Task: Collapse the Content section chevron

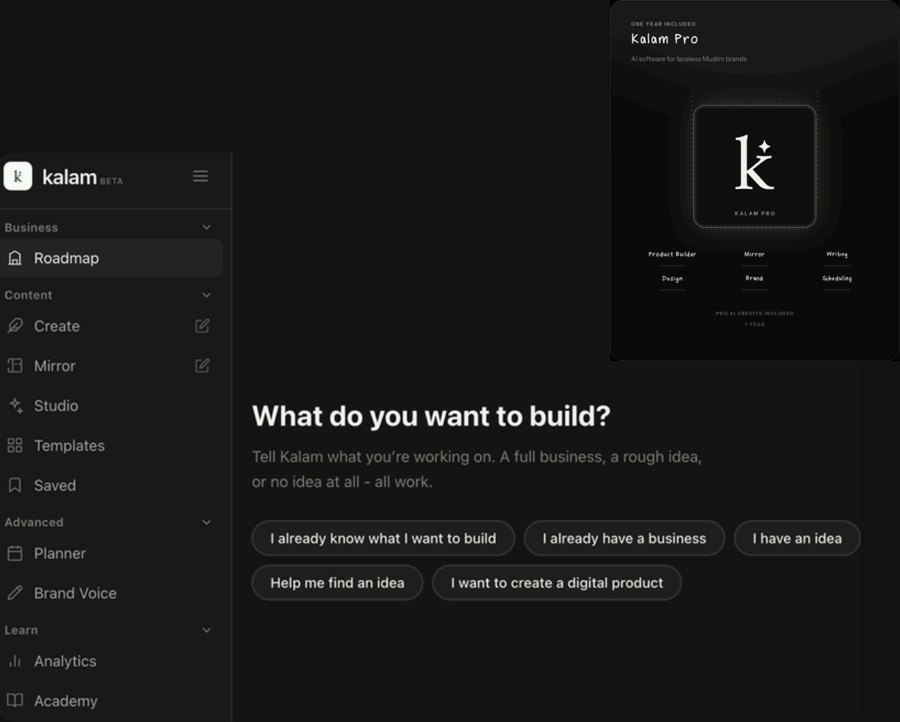Action: point(207,295)
